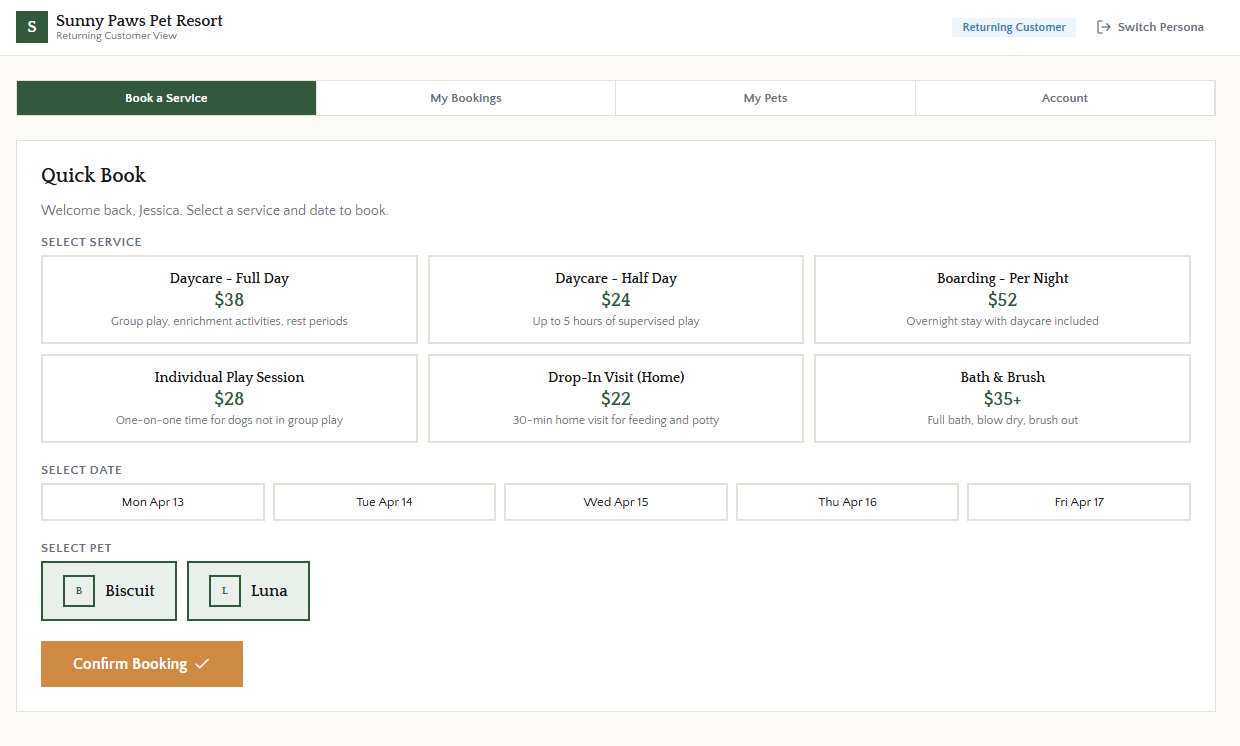Image resolution: width=1240 pixels, height=746 pixels.
Task: Click 'Overnight stay with daycare included' text
Action: pos(1002,321)
